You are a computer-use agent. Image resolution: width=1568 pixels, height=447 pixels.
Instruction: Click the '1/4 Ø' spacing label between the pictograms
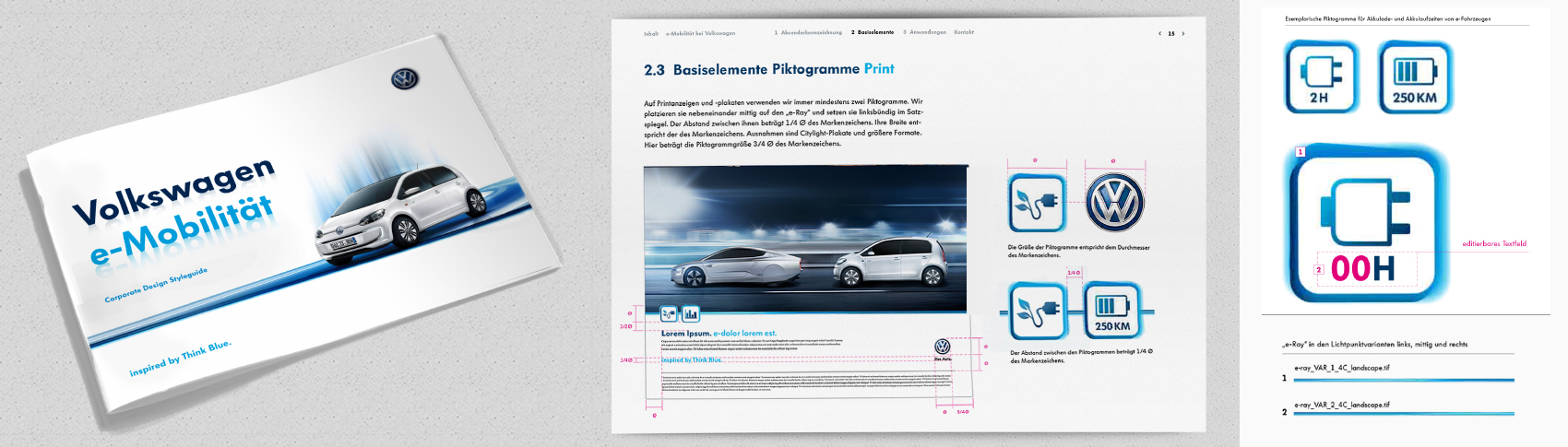[x=1074, y=273]
